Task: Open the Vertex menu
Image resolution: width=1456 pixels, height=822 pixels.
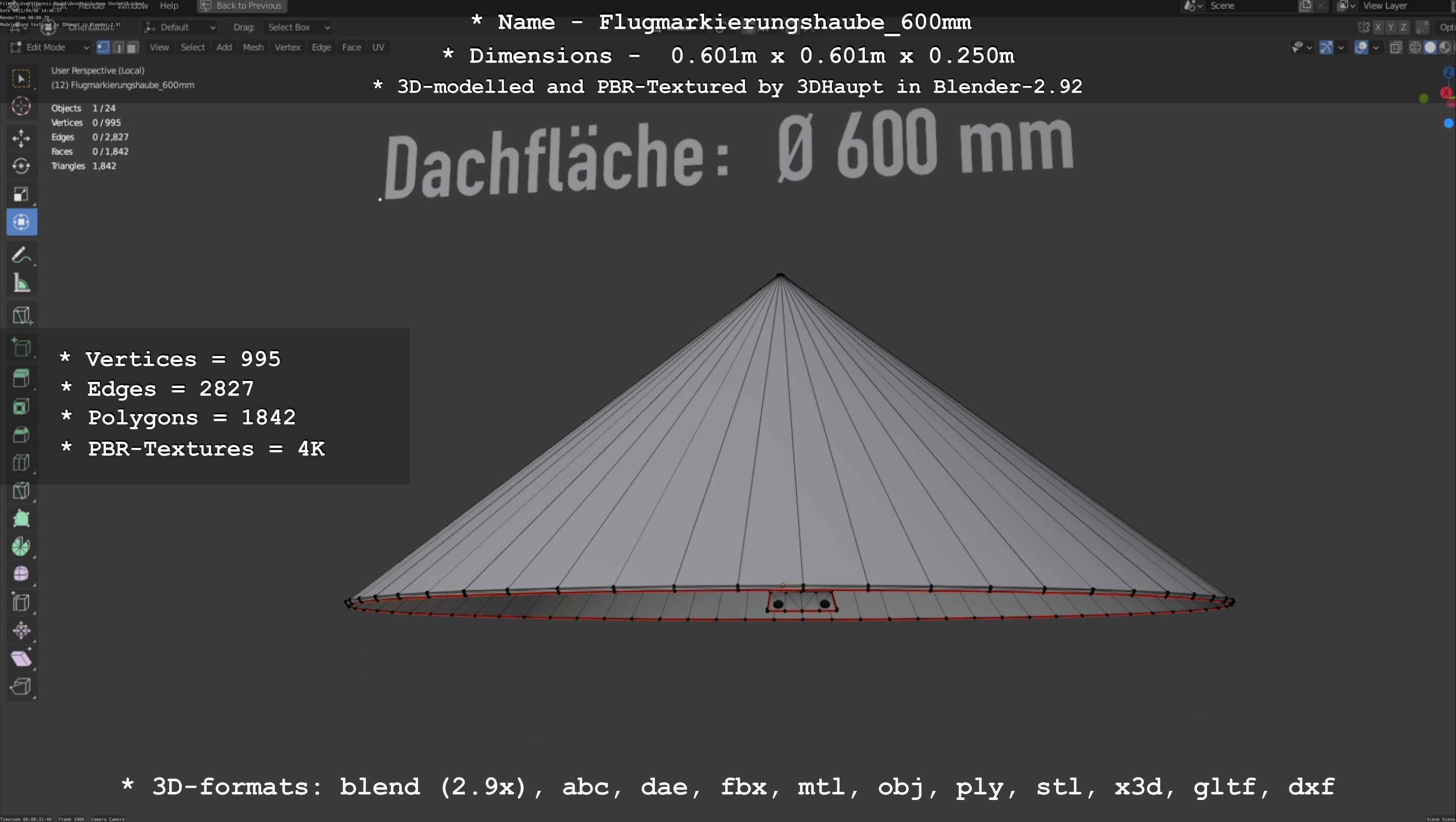Action: tap(287, 47)
